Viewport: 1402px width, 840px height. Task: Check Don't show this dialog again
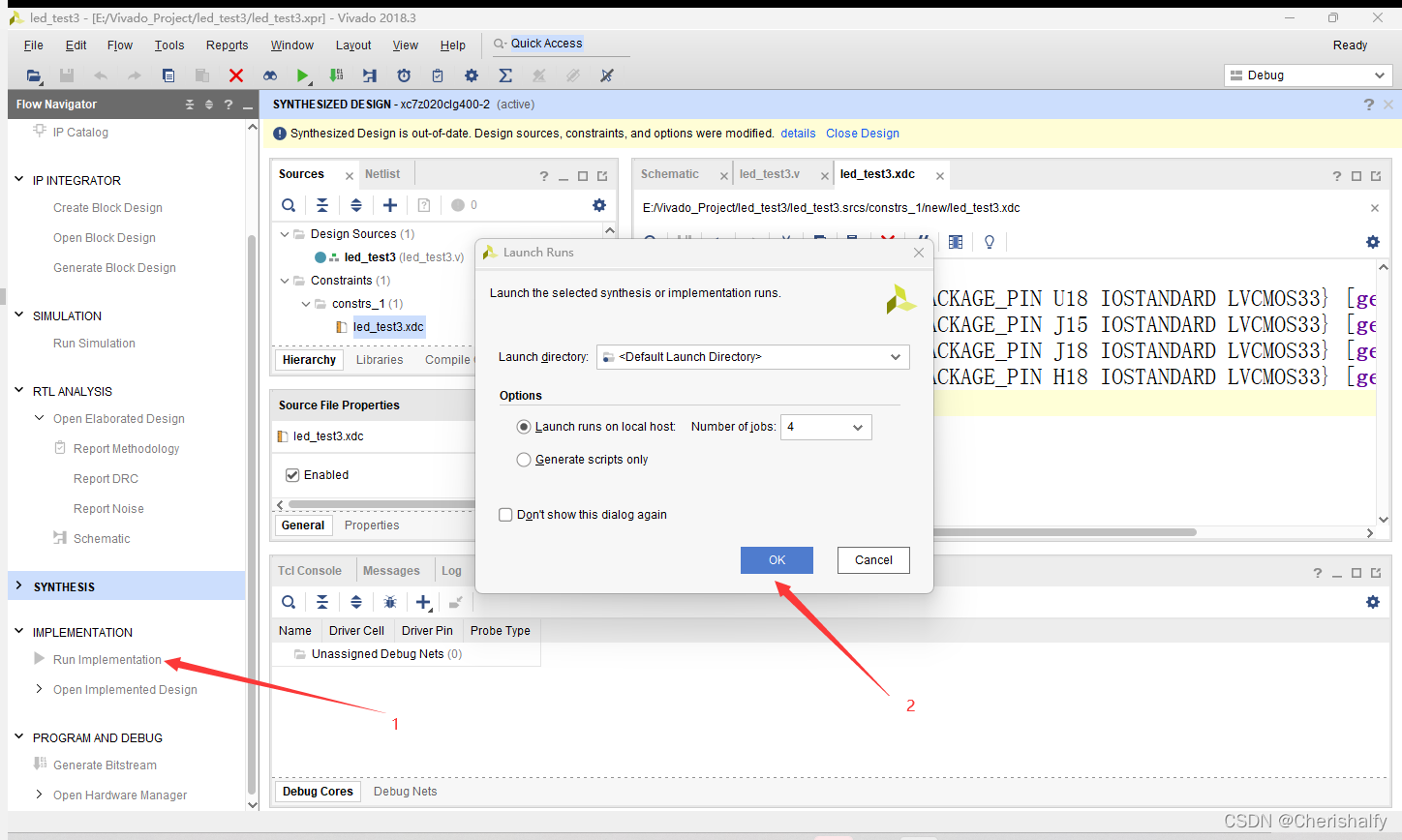[x=505, y=515]
